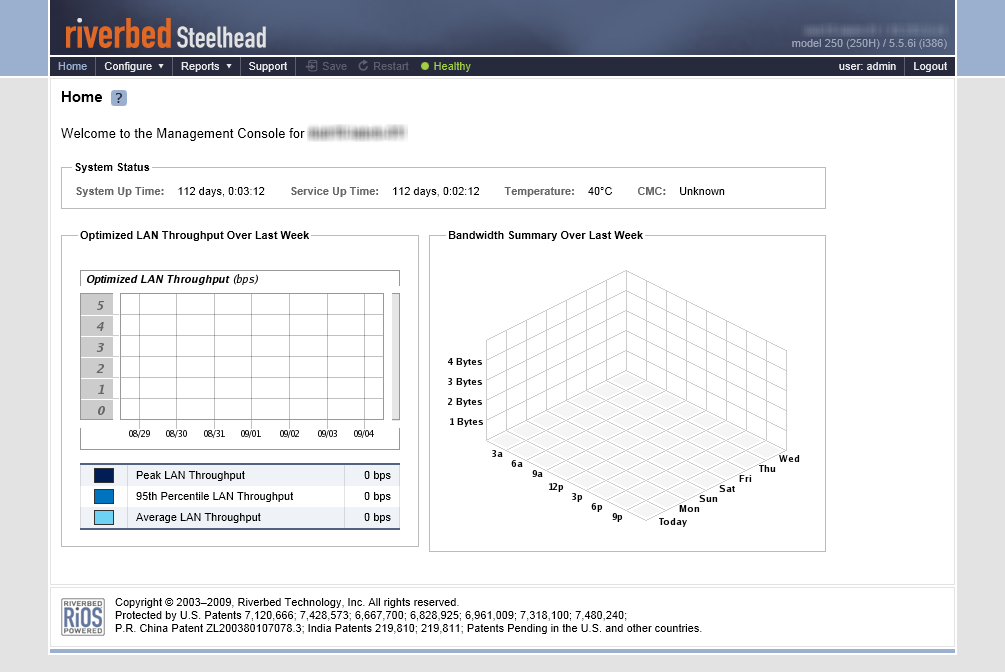Click the Optimized LAN Throughput (bps) chart title
Viewport: 1005px width, 672px height.
pos(172,279)
